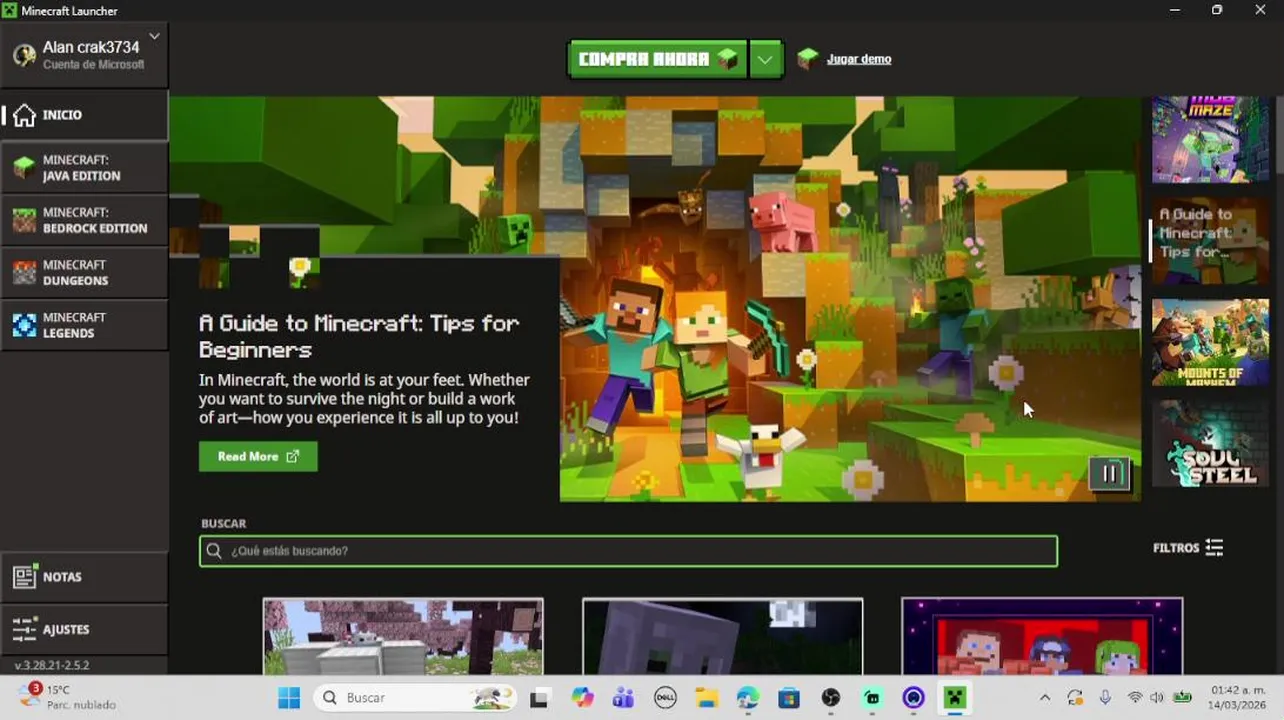This screenshot has height=720, width=1284.
Task: Click the battery status tray icon
Action: coord(1182,698)
